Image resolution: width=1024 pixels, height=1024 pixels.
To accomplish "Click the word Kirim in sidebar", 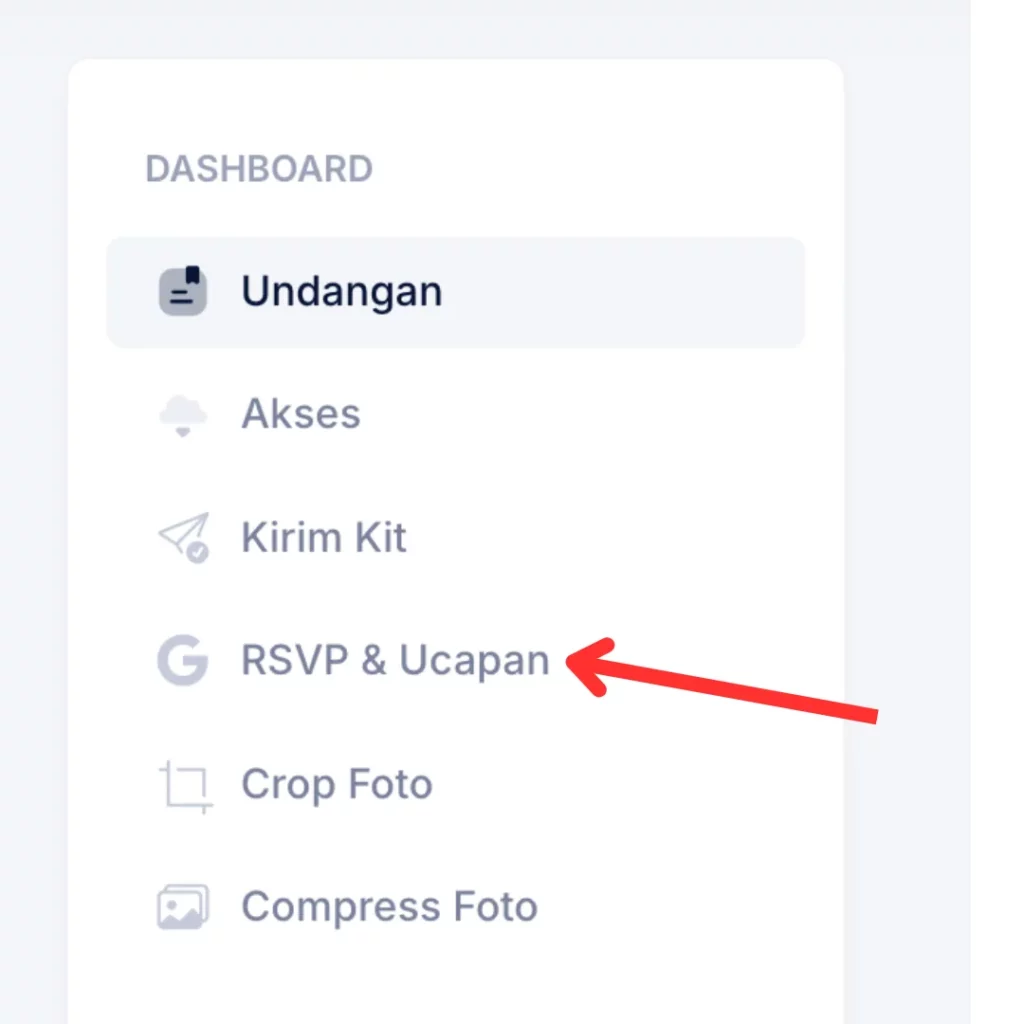I will tap(292, 537).
